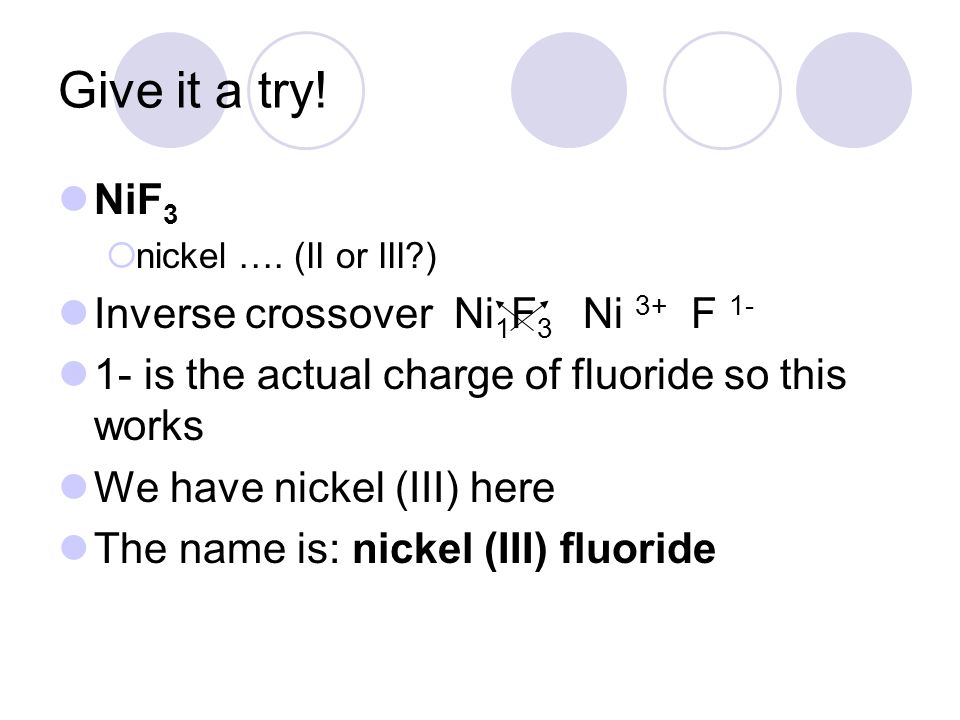Click the outlined circle around 'try!'
The width and height of the screenshot is (960, 720).
coord(306,90)
